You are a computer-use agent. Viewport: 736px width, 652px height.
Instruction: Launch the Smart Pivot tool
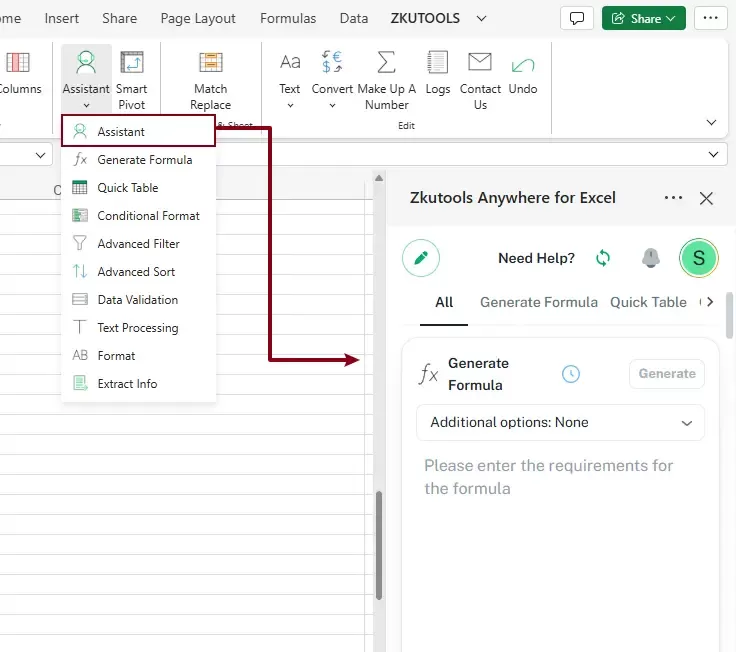[x=131, y=79]
